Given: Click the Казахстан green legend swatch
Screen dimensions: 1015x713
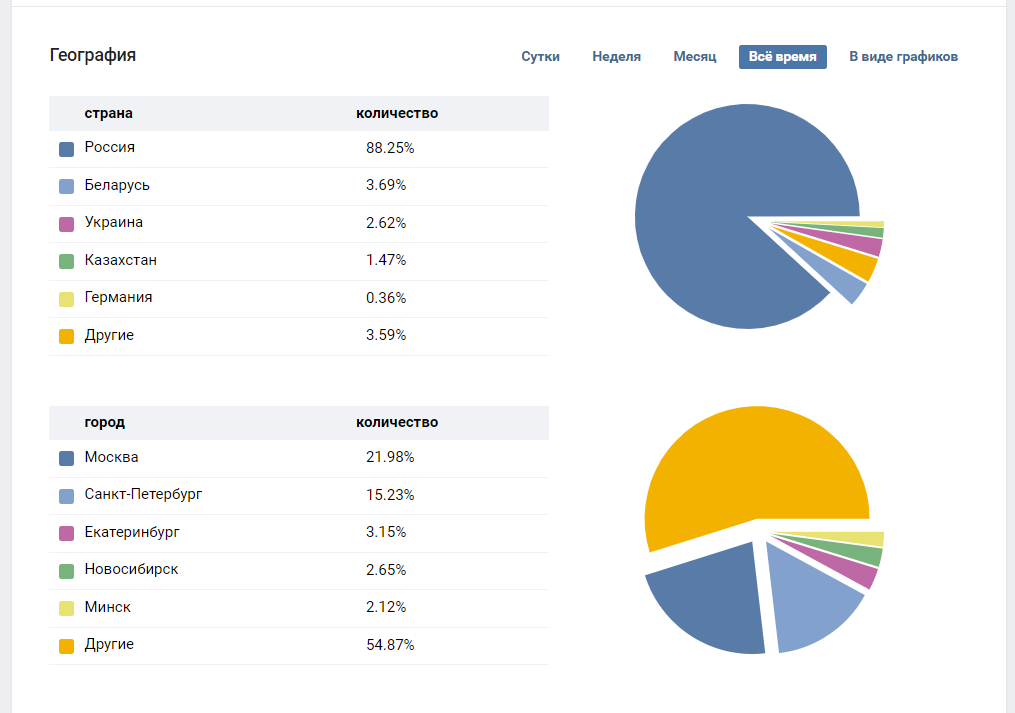Looking at the screenshot, I should (x=67, y=261).
